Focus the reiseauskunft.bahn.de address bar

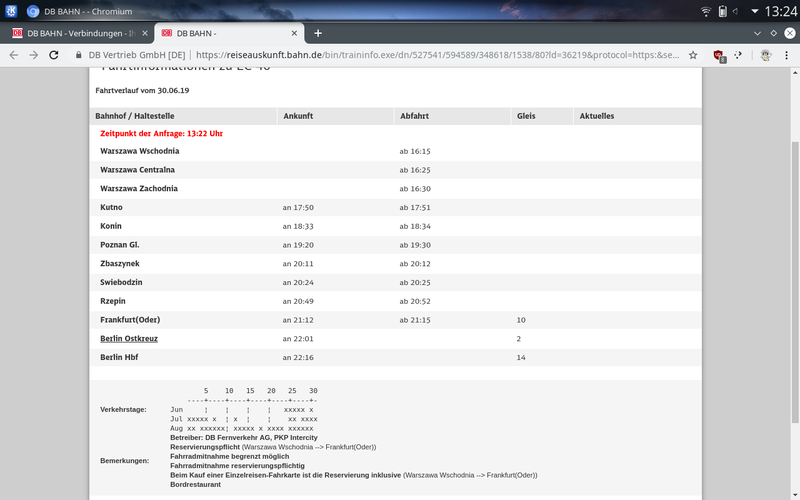(x=437, y=55)
